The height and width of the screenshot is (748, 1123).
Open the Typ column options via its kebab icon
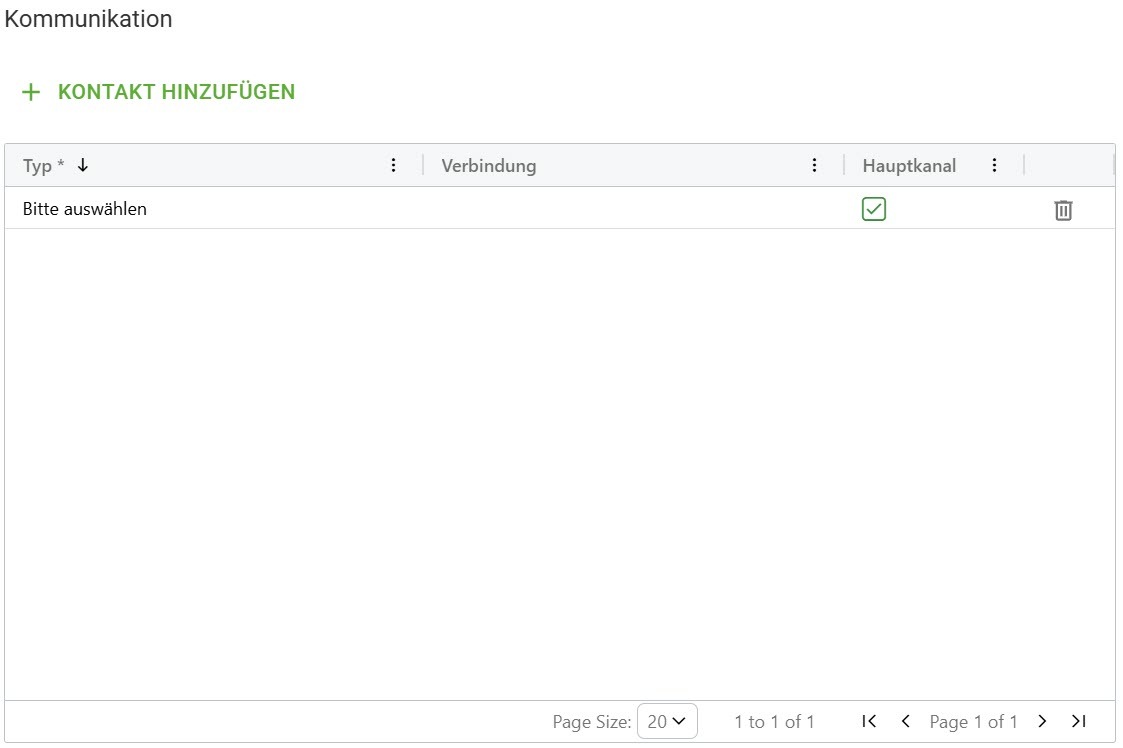394,165
